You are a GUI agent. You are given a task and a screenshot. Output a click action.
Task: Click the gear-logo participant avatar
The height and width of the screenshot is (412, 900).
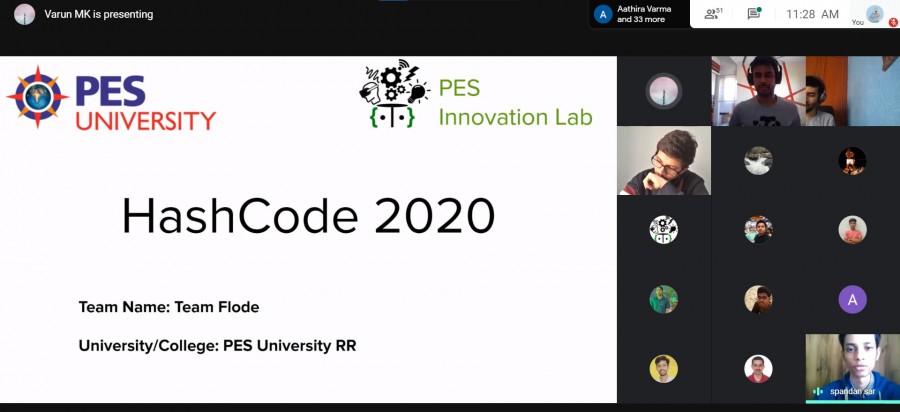coord(663,230)
